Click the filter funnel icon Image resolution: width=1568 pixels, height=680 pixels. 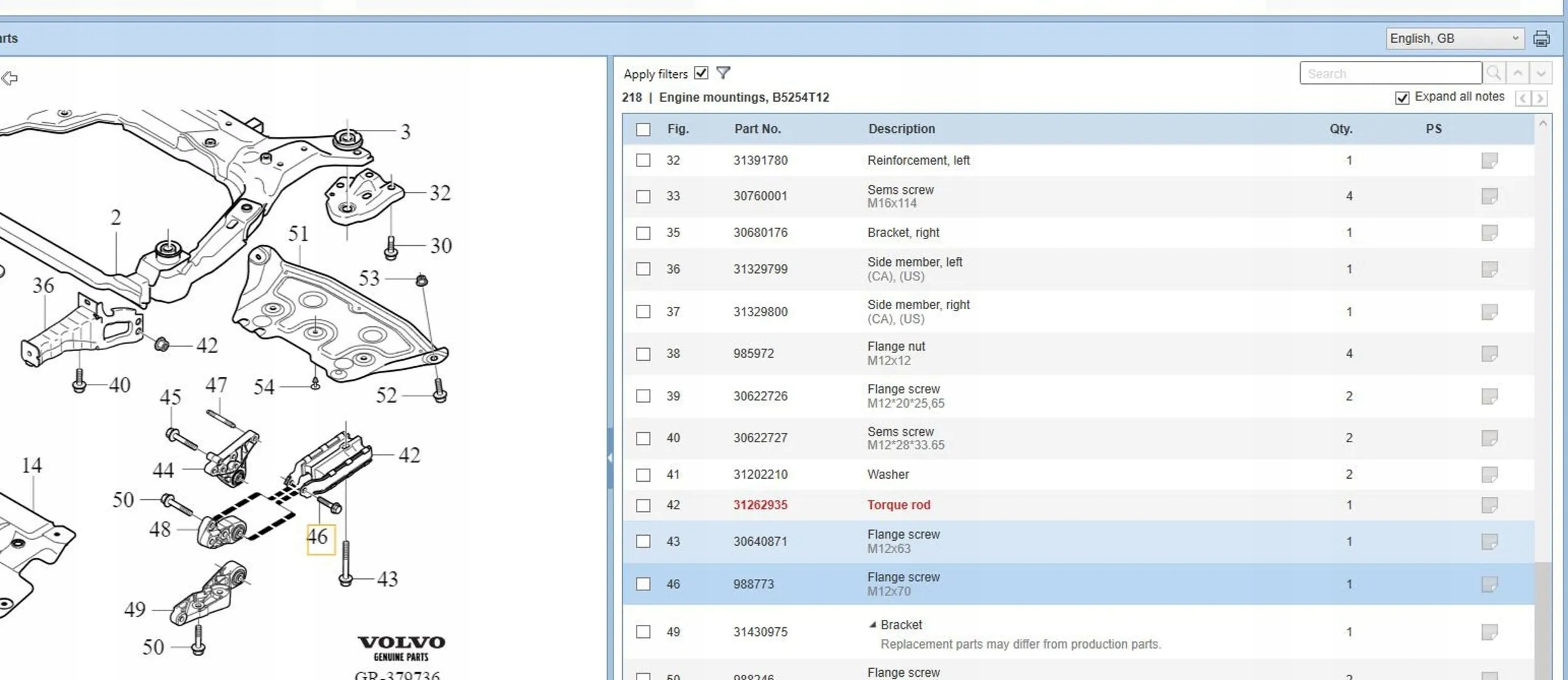tap(723, 73)
